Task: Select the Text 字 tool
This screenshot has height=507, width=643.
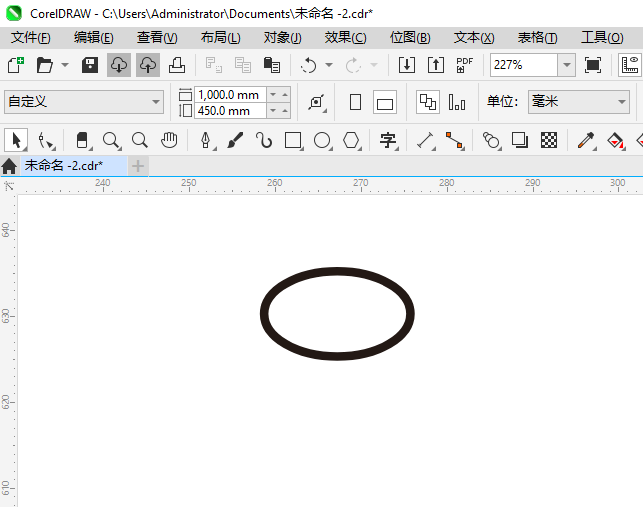Action: pyautogui.click(x=388, y=140)
